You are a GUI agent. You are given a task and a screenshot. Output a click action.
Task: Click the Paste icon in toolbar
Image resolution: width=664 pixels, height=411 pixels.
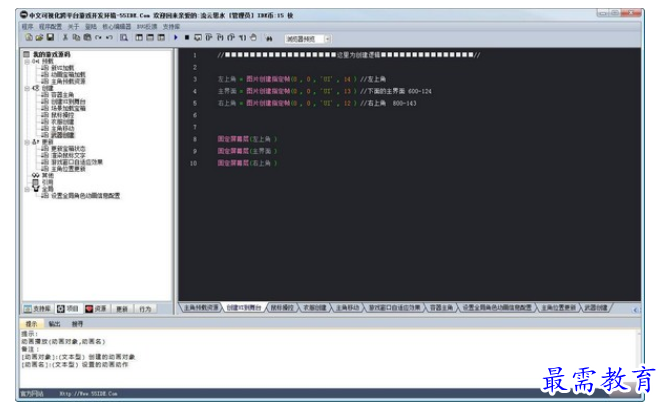click(87, 38)
